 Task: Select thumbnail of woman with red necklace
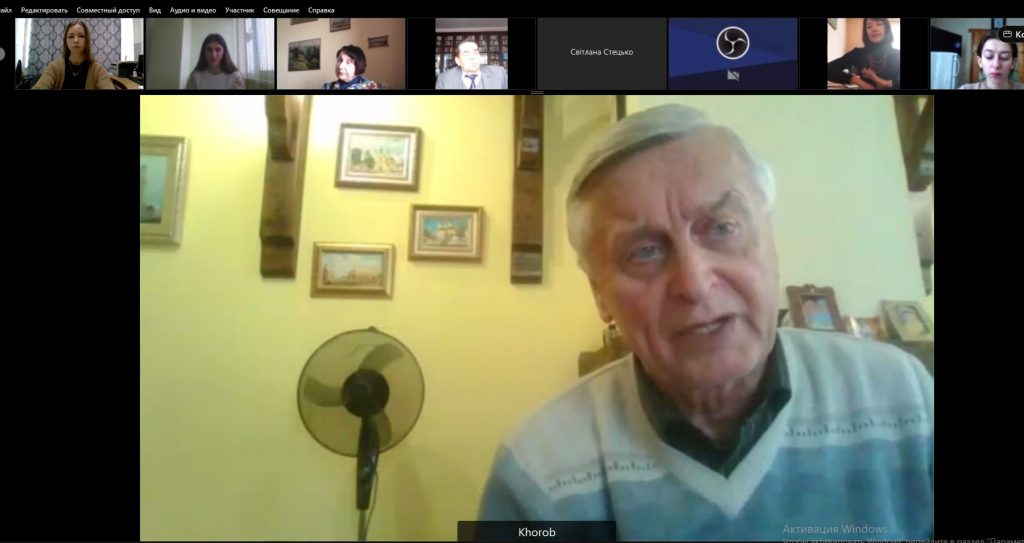pyautogui.click(x=863, y=54)
